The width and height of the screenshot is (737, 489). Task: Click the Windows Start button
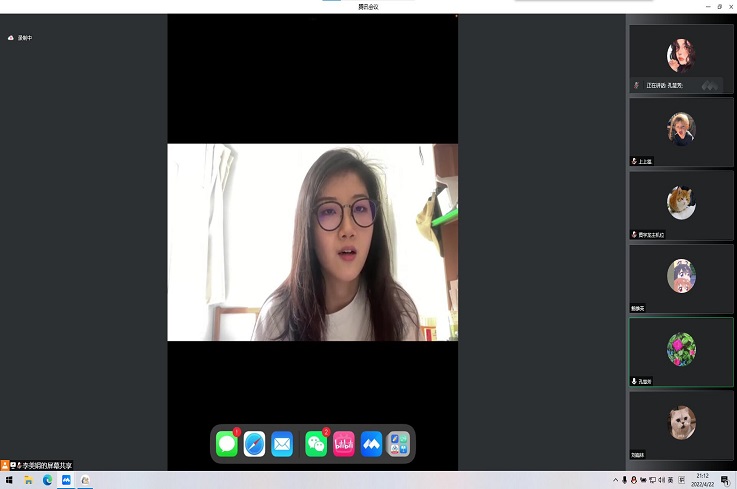(x=9, y=481)
